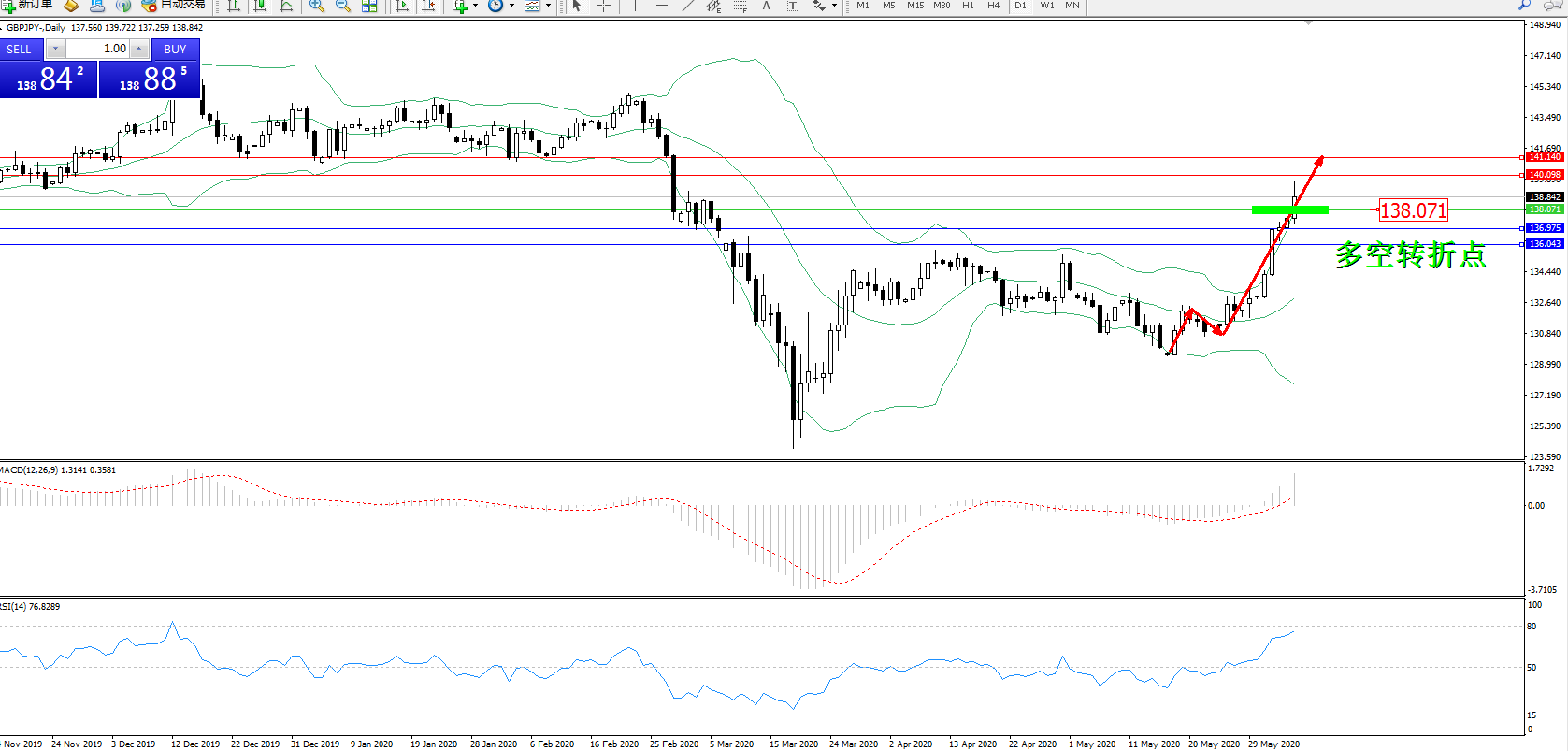This screenshot has width=1568, height=751.
Task: Switch to line chart display
Action: click(x=286, y=6)
